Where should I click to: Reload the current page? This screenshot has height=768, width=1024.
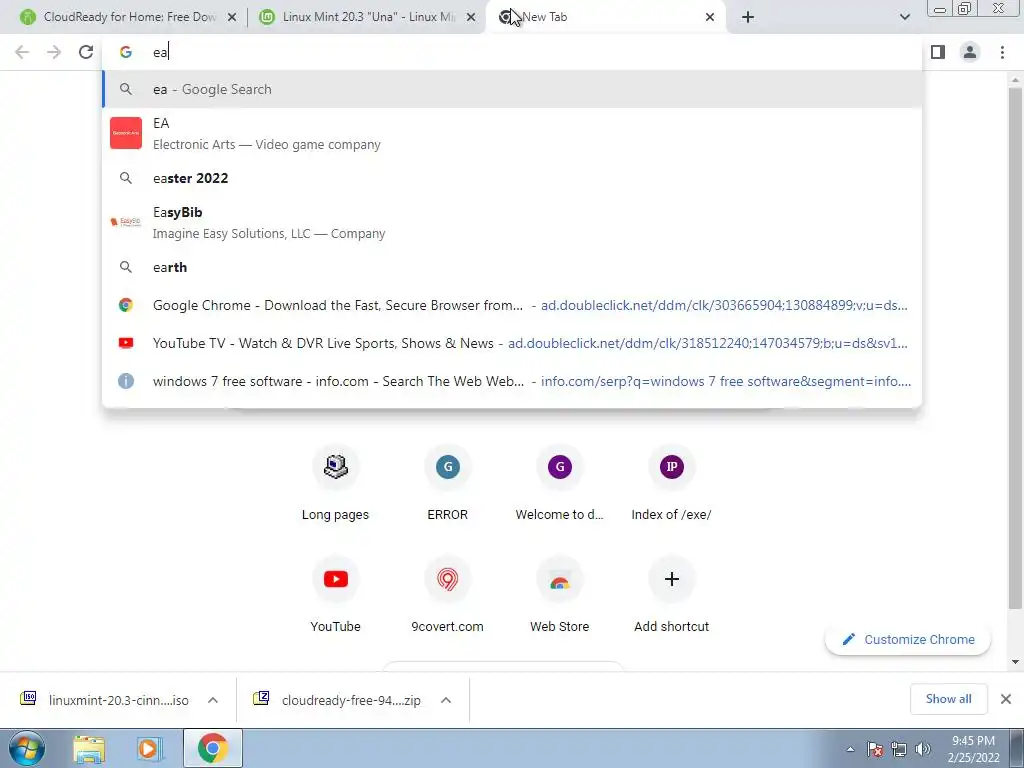click(x=86, y=52)
